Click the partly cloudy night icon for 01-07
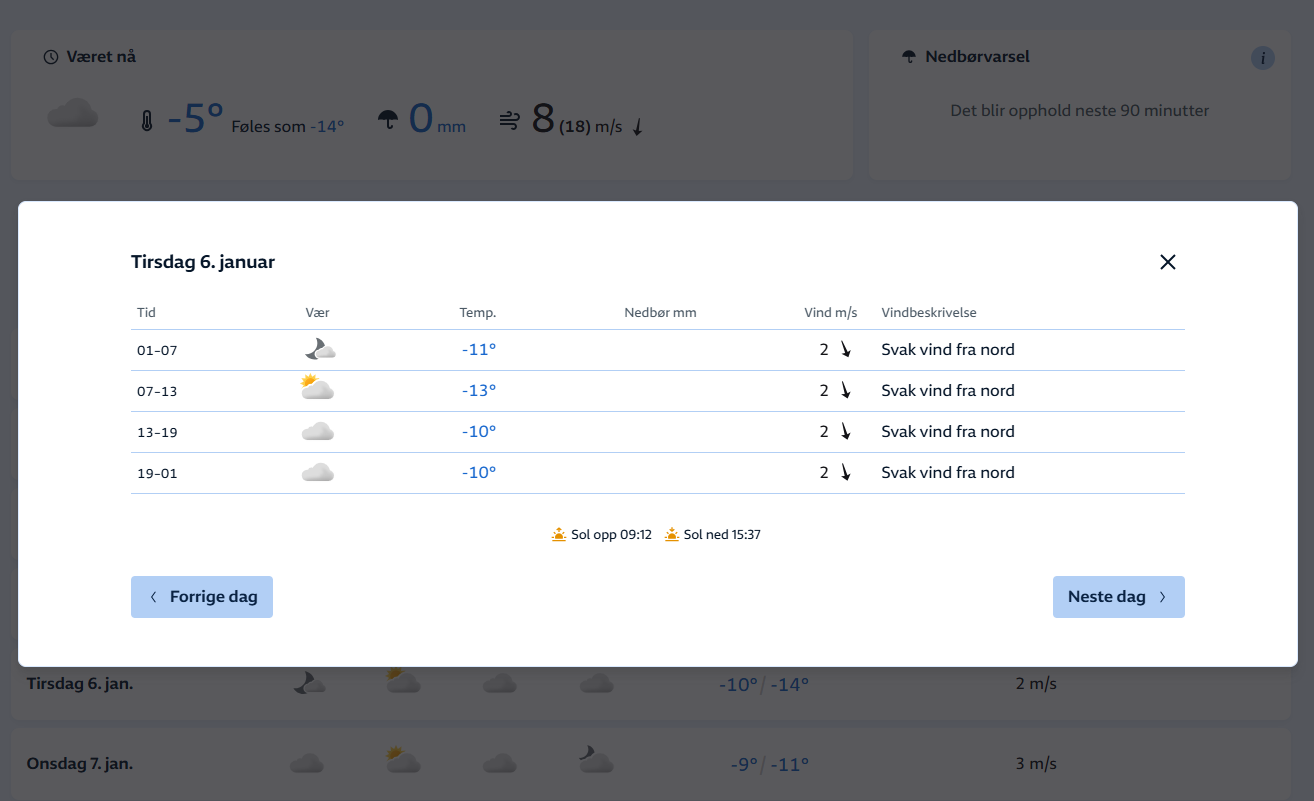The image size is (1314, 801). pyautogui.click(x=319, y=349)
